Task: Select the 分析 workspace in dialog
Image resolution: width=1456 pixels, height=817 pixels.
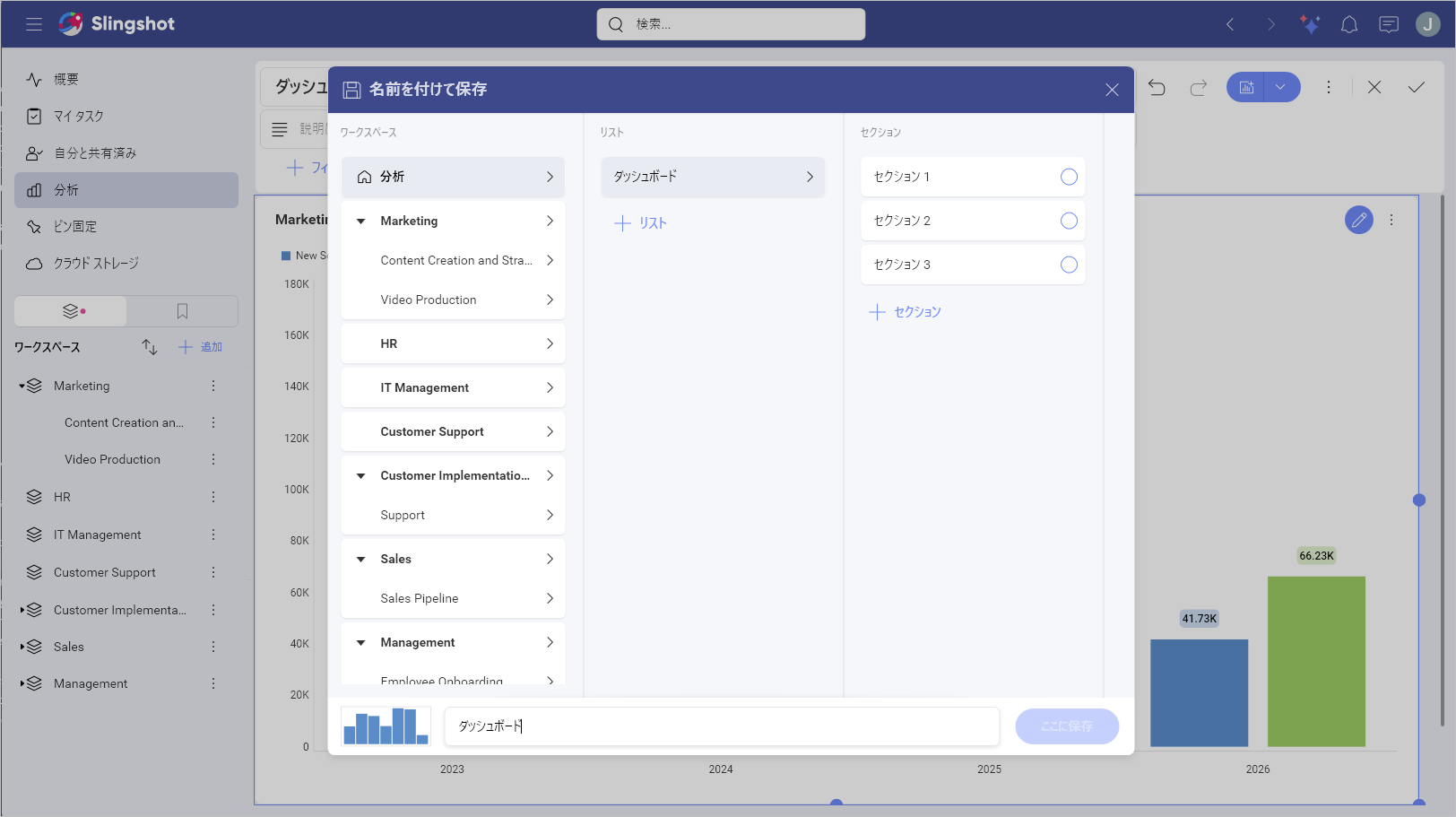Action: (453, 177)
